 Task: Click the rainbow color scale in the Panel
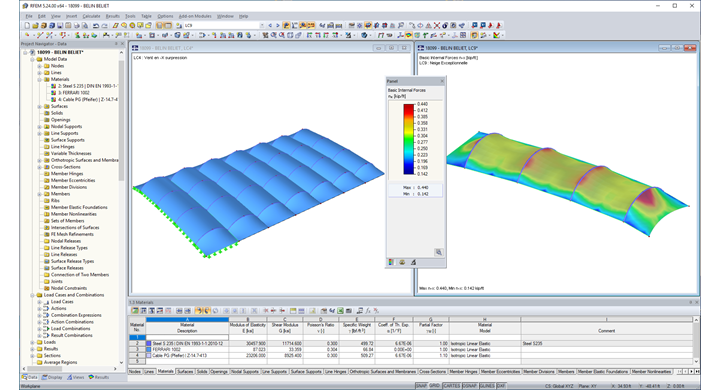[409, 139]
